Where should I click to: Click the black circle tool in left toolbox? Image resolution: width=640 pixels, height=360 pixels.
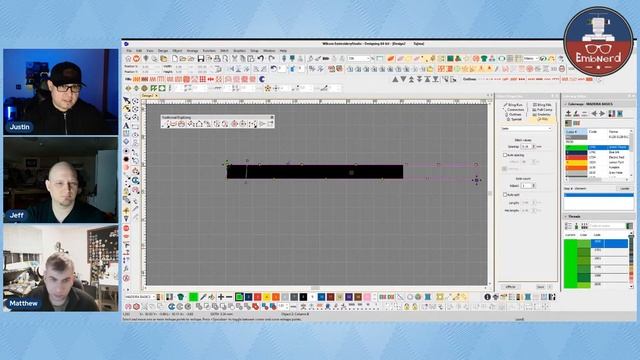pos(126,159)
